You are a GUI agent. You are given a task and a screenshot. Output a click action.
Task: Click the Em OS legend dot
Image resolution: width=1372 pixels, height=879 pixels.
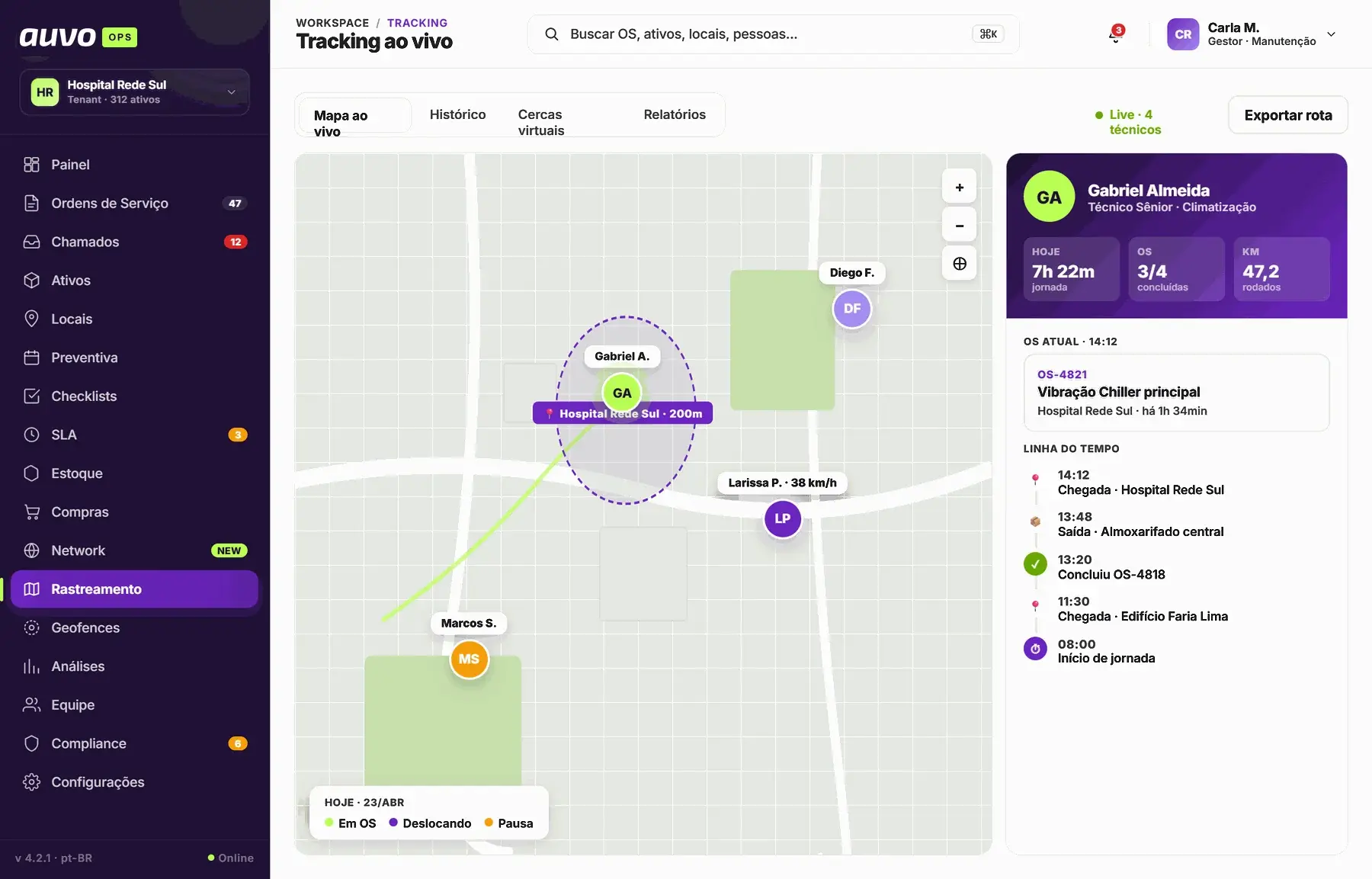point(329,823)
